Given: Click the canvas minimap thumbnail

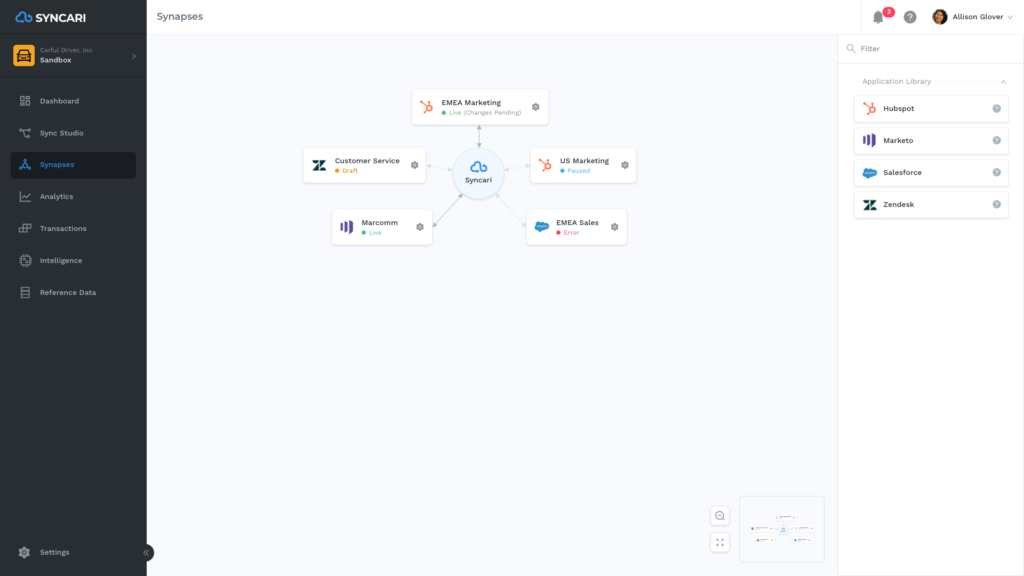Looking at the screenshot, I should coord(782,529).
